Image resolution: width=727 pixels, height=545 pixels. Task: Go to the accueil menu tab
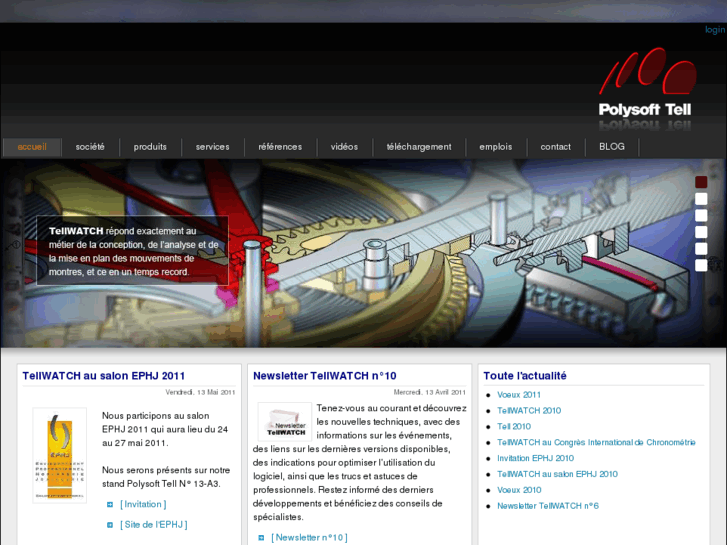point(32,147)
